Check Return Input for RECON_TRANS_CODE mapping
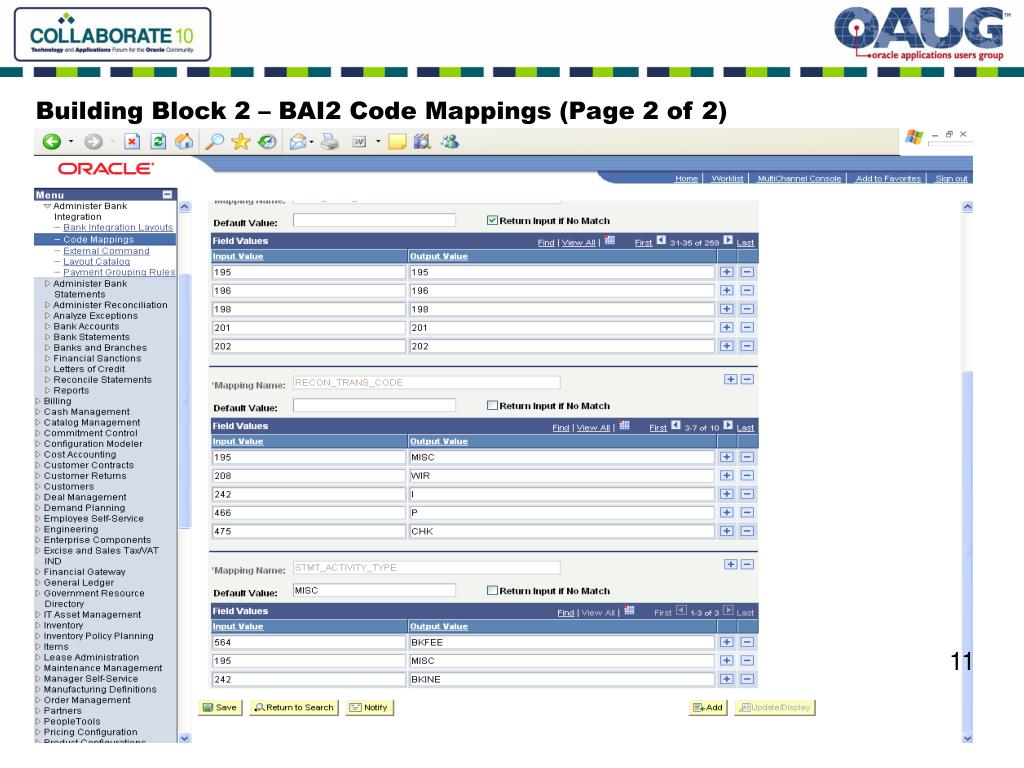 pyautogui.click(x=492, y=406)
